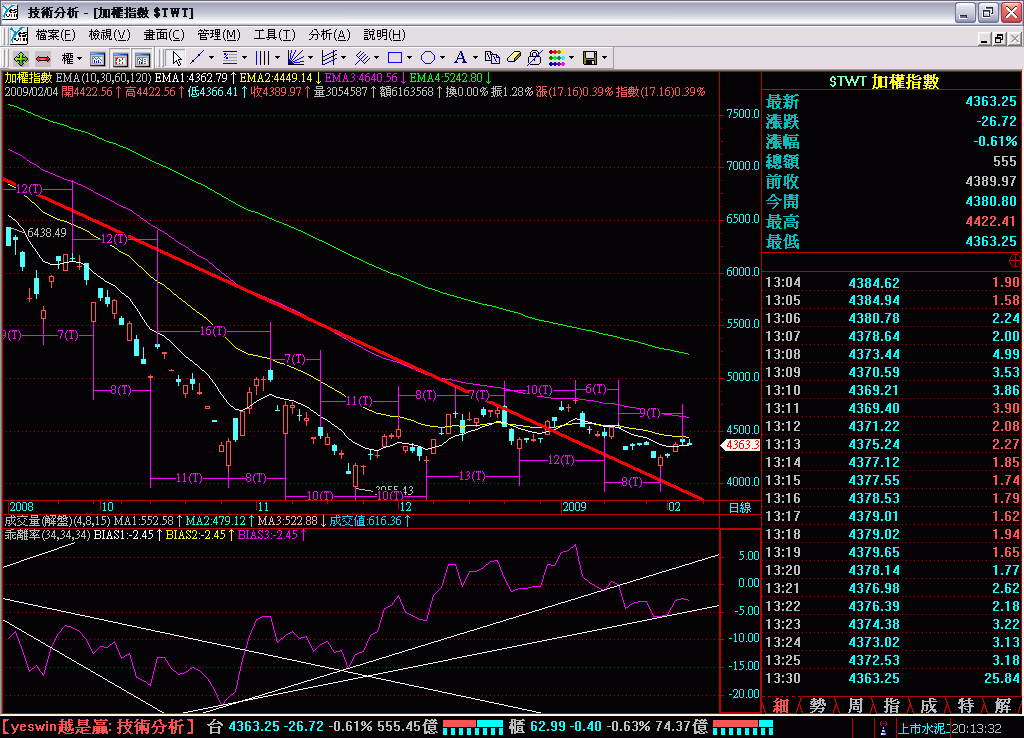Select the arrow pointer tool
Viewport: 1024px width, 738px height.
point(176,59)
